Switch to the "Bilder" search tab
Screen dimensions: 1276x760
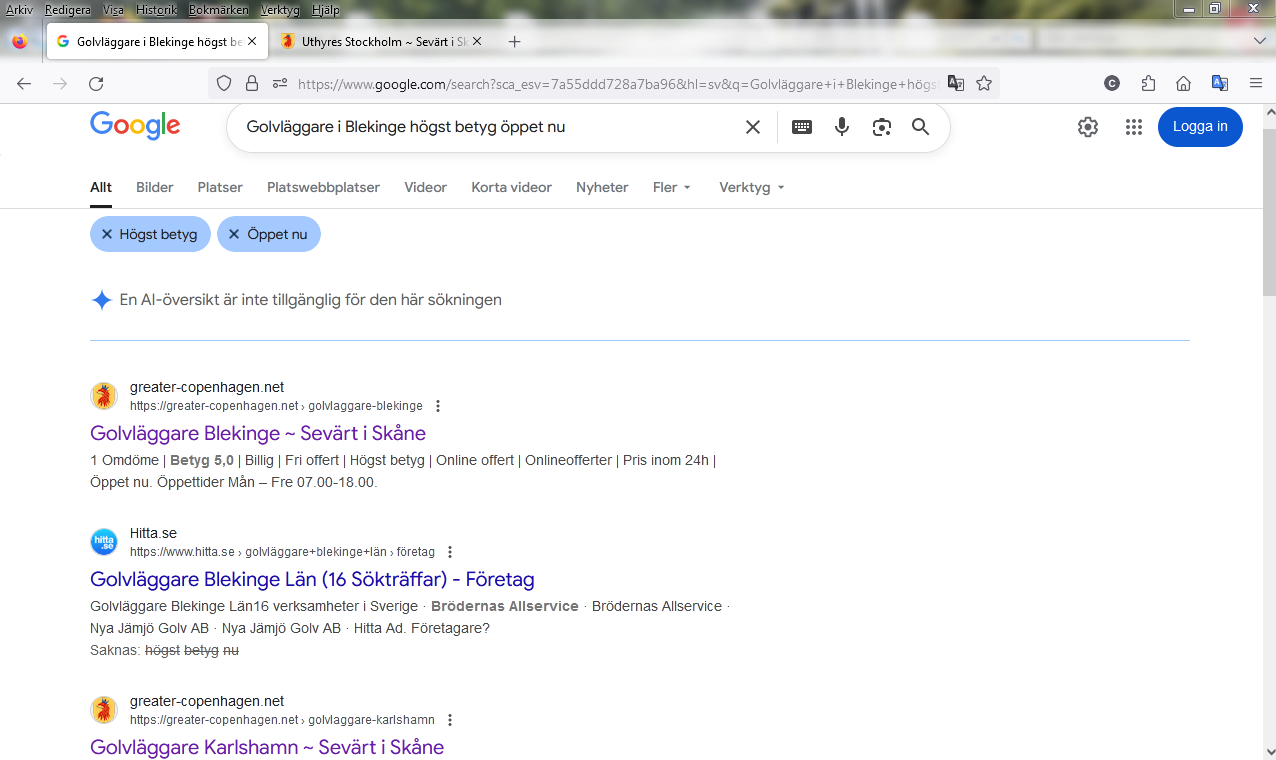(155, 187)
